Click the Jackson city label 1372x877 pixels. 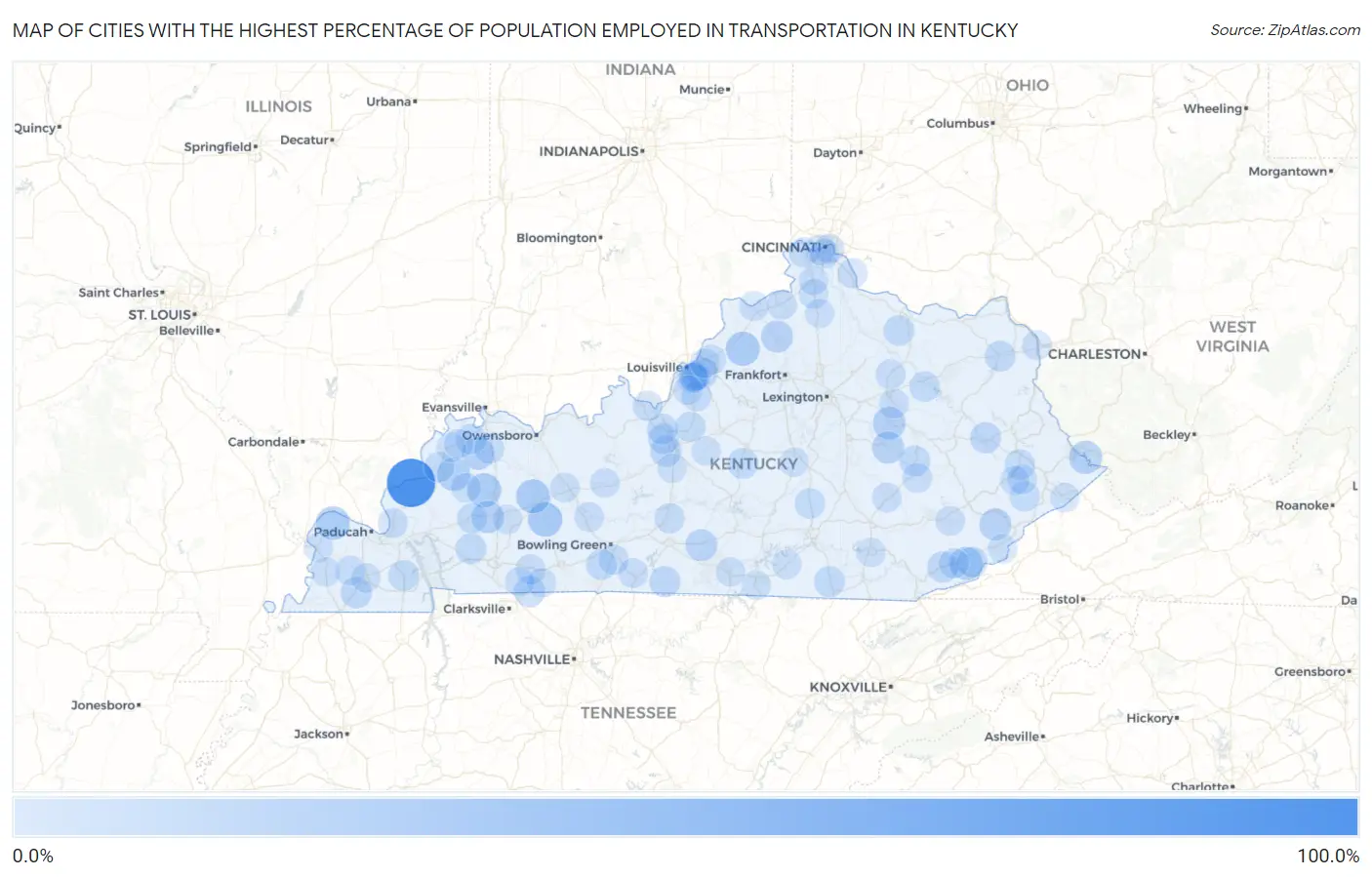319,734
